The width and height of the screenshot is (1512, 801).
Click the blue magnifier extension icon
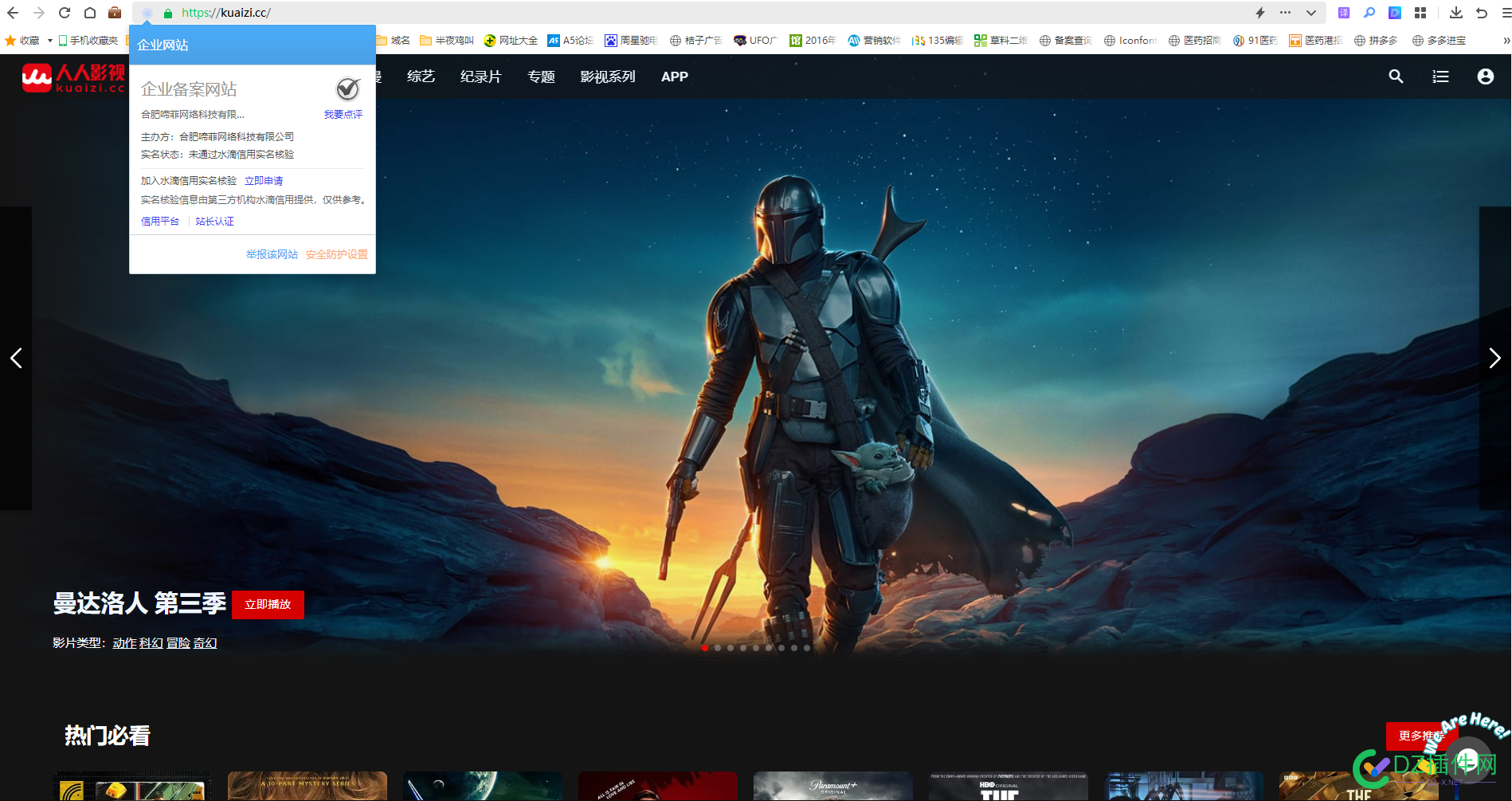(1369, 13)
